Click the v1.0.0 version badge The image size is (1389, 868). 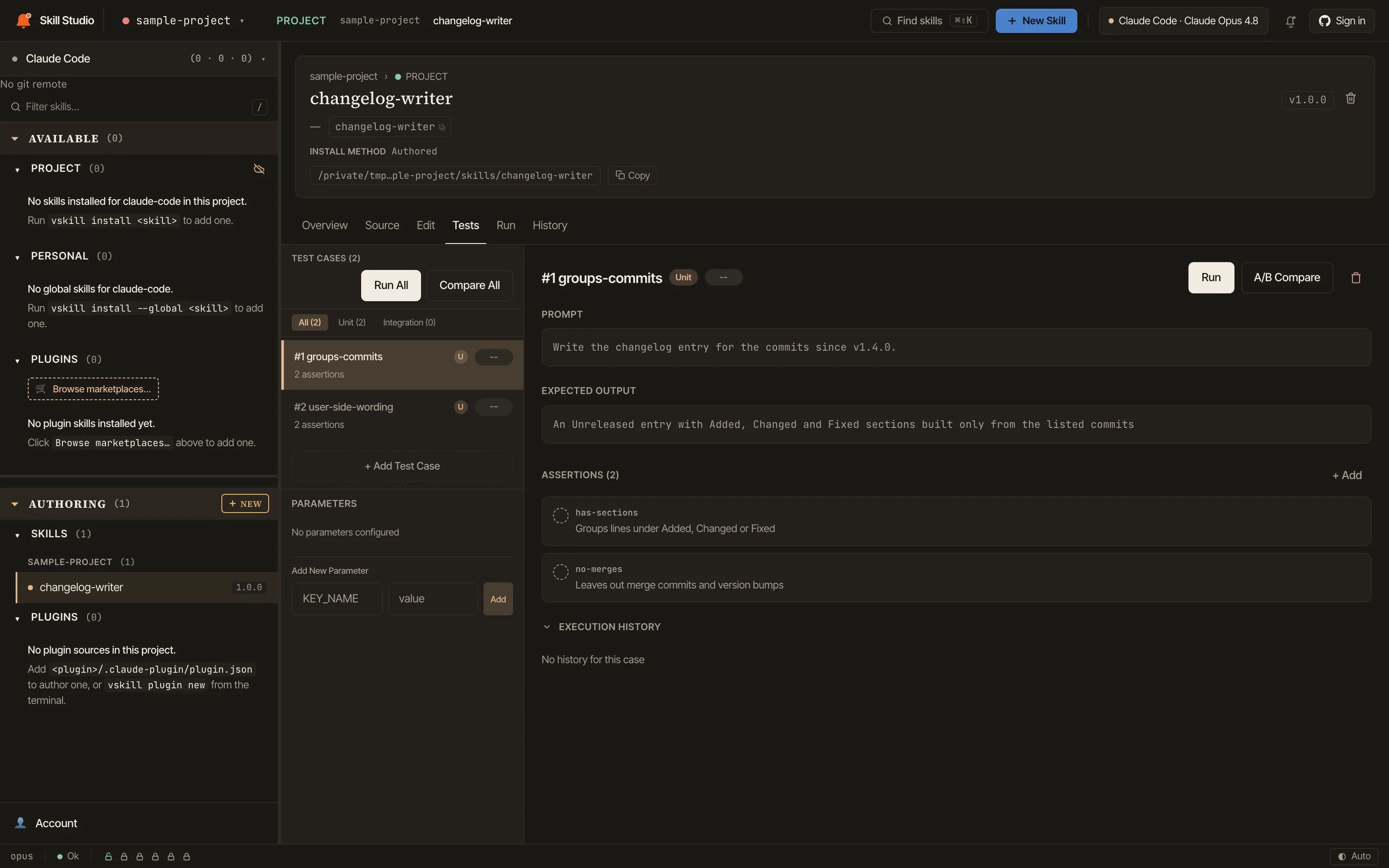(1307, 100)
